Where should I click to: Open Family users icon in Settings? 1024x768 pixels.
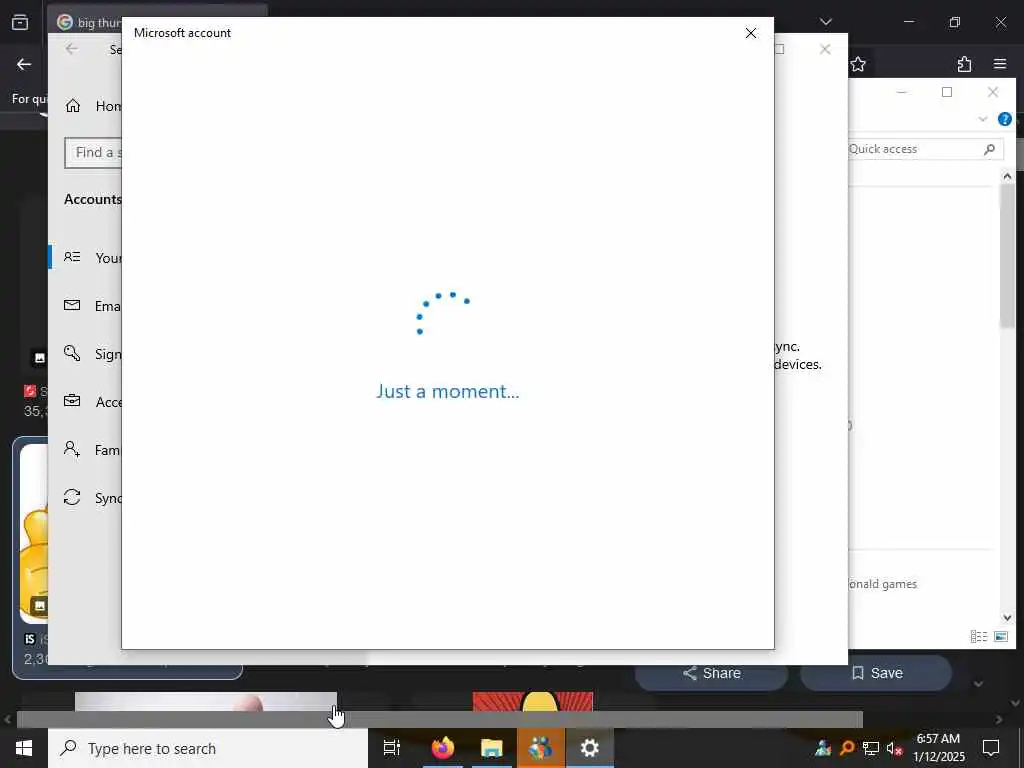pyautogui.click(x=72, y=449)
